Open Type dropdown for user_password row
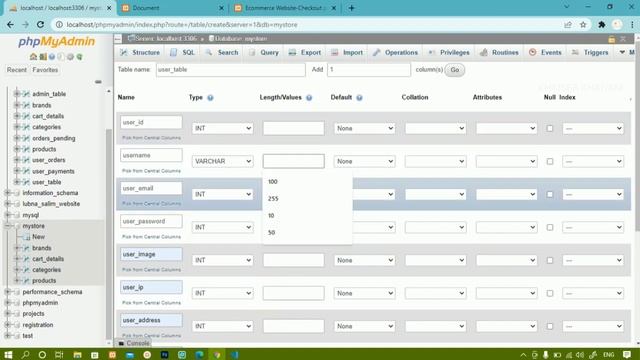The height and width of the screenshot is (360, 640). [x=222, y=227]
